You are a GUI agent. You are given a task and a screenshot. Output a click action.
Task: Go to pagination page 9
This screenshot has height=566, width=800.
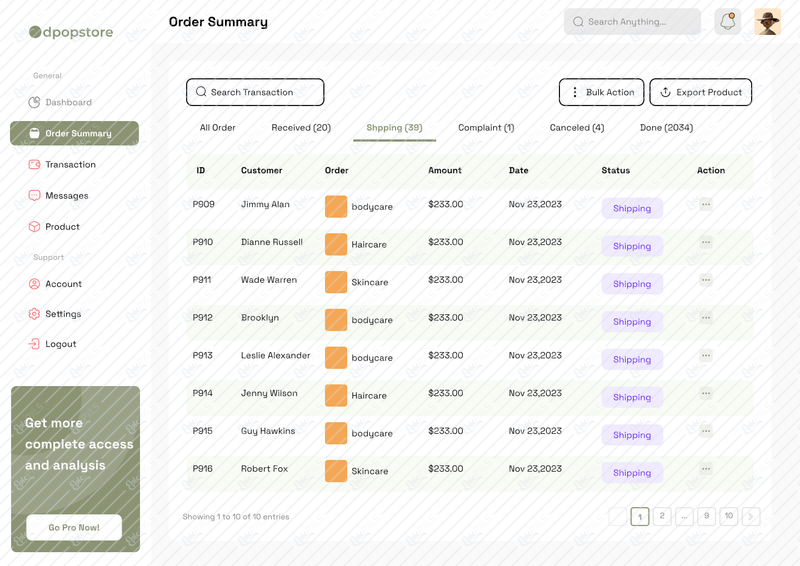707,516
